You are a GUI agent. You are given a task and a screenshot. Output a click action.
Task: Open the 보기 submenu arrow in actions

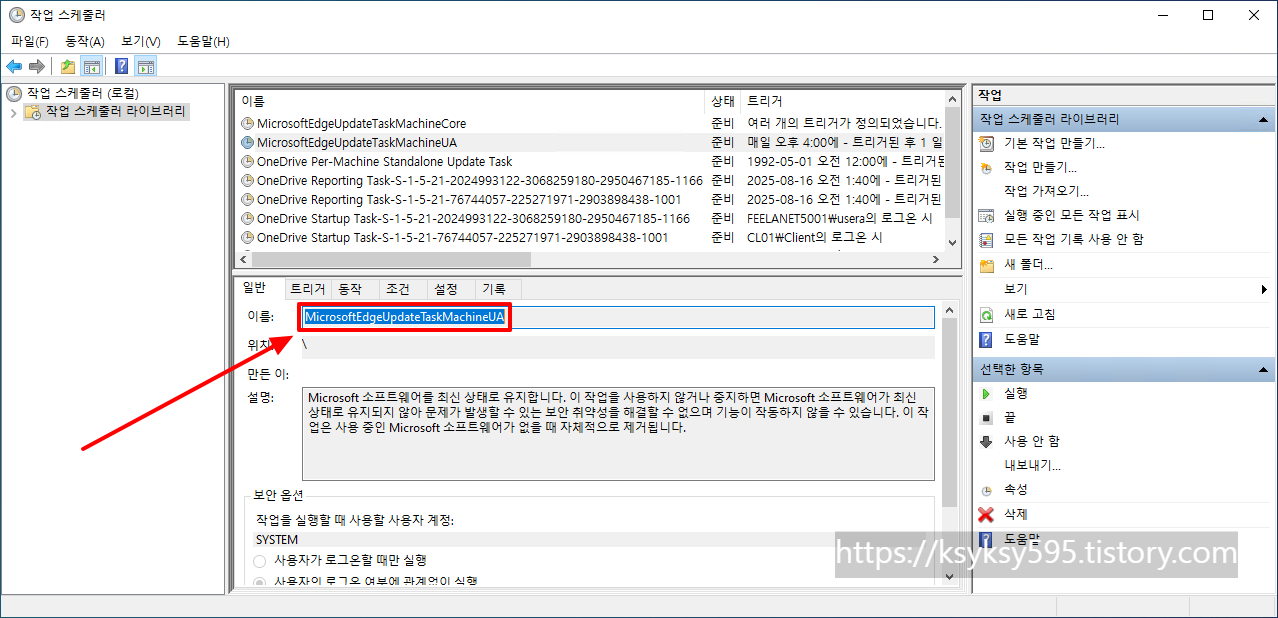[1266, 290]
